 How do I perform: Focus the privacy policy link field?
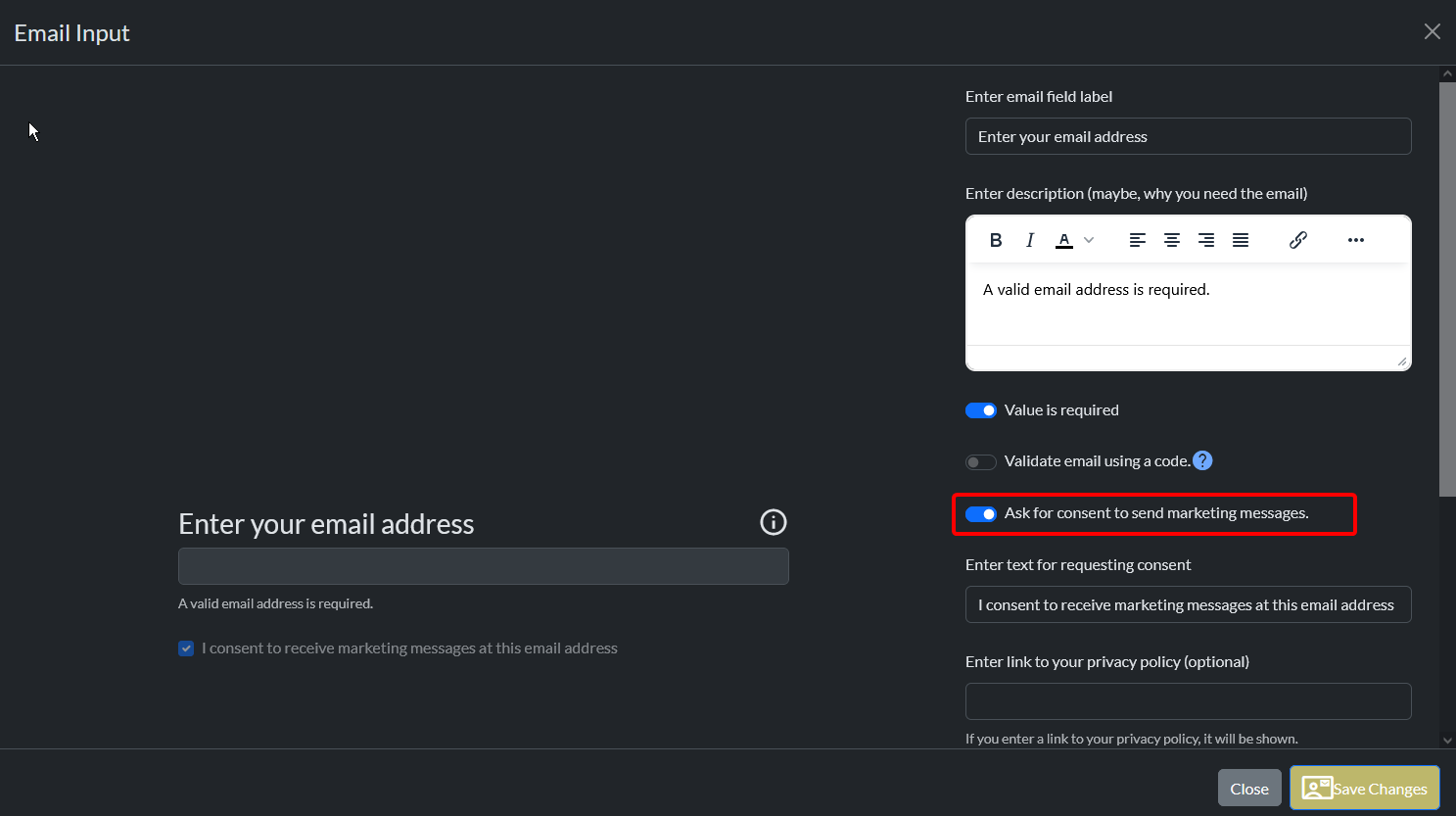tap(1189, 701)
